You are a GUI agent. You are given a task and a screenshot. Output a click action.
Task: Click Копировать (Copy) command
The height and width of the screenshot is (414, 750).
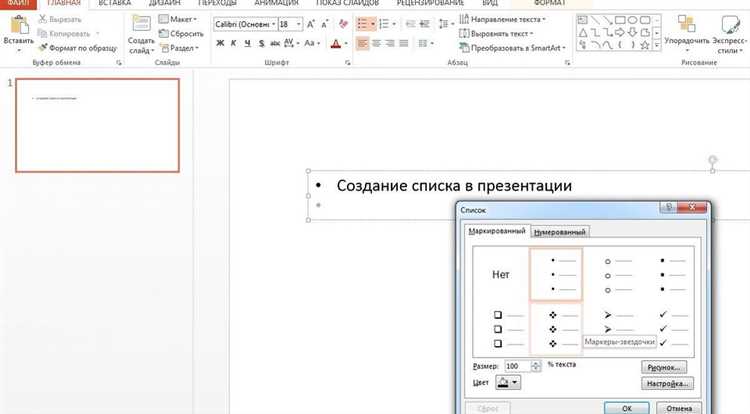[64, 33]
